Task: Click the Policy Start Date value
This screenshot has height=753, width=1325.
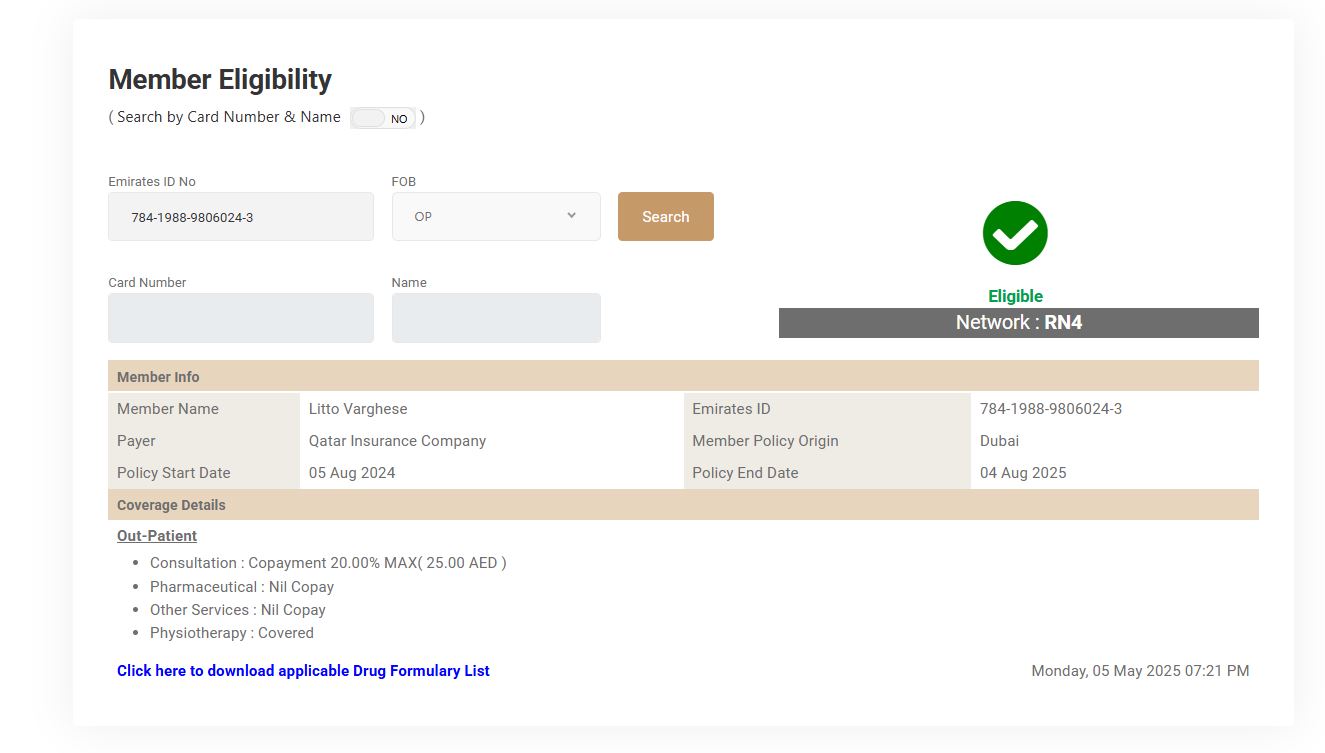Action: coord(352,473)
